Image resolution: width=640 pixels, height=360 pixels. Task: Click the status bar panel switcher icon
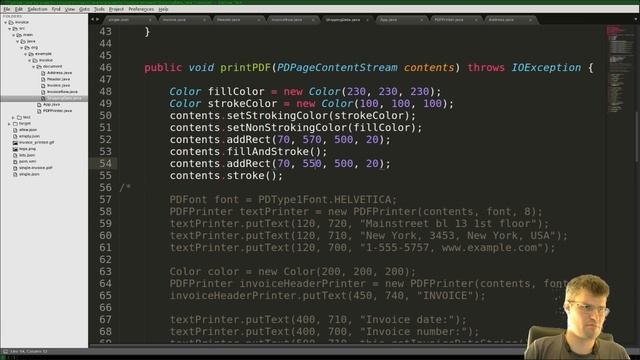click(x=5, y=351)
